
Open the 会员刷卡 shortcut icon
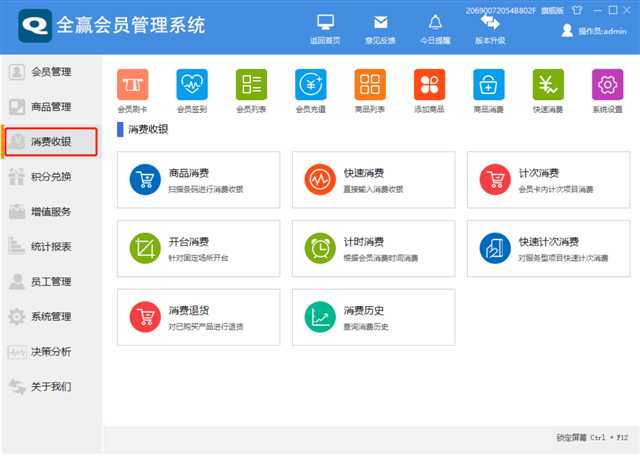click(133, 85)
